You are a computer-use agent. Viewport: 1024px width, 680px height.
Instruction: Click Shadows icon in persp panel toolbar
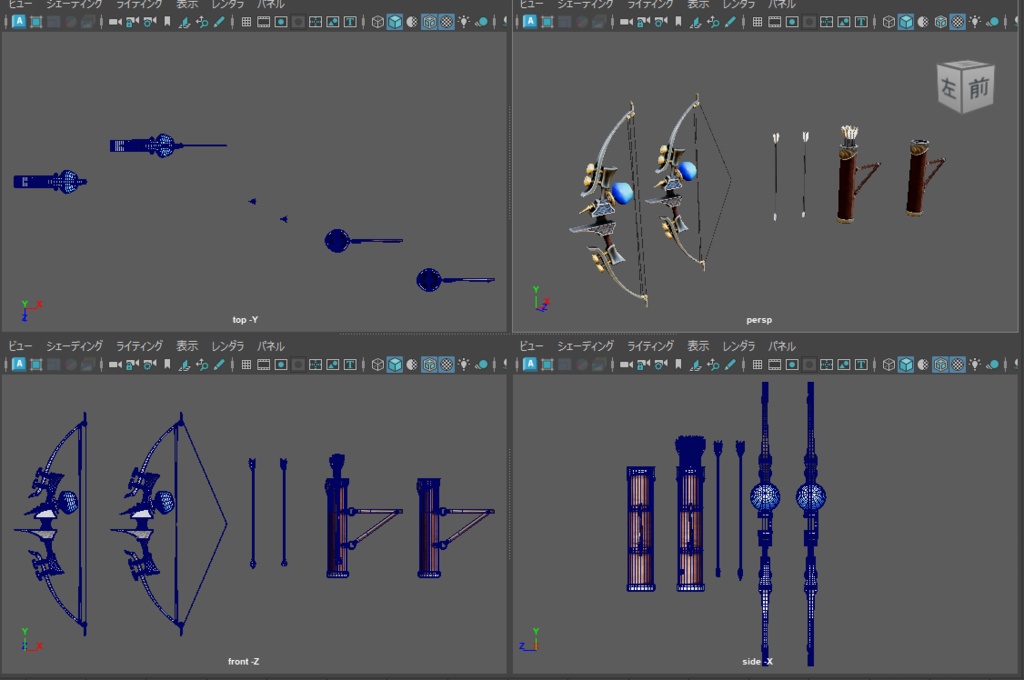click(992, 22)
